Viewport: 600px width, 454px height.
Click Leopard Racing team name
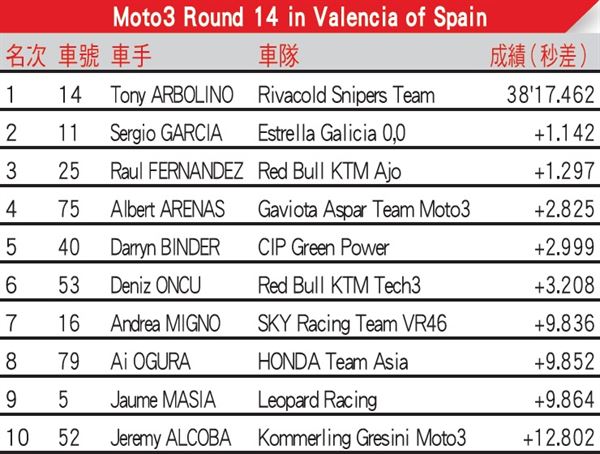pos(318,400)
